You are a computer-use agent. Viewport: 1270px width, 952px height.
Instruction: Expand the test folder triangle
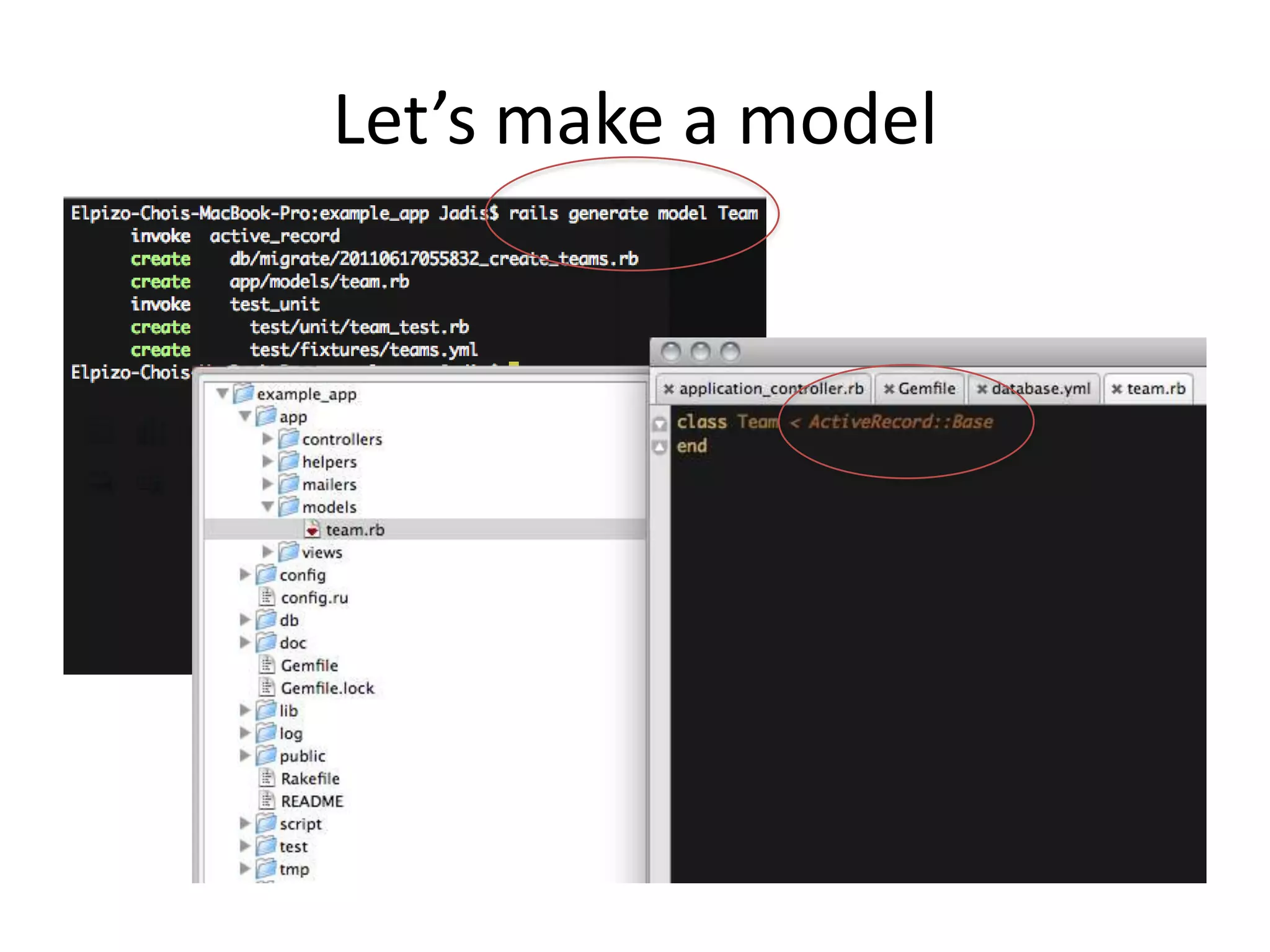pos(245,846)
